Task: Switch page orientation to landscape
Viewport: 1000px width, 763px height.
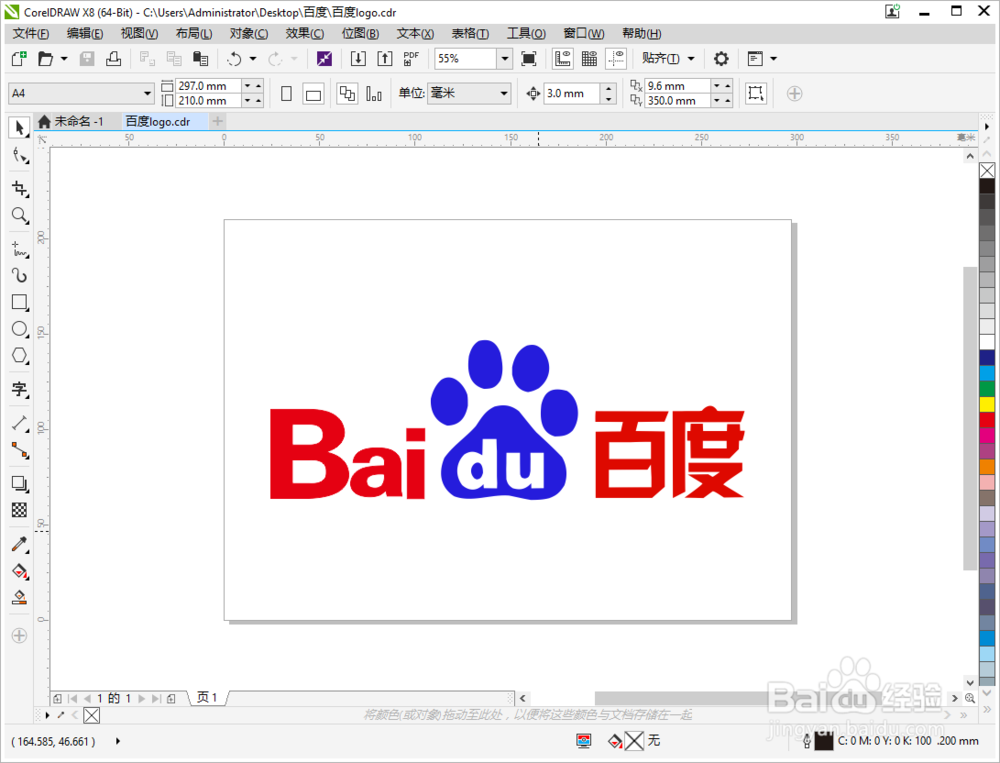Action: point(311,92)
